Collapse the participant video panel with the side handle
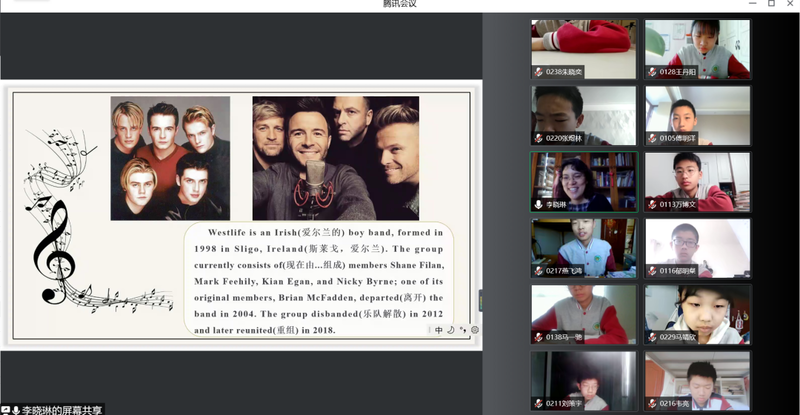This screenshot has width=800, height=415. (480, 300)
